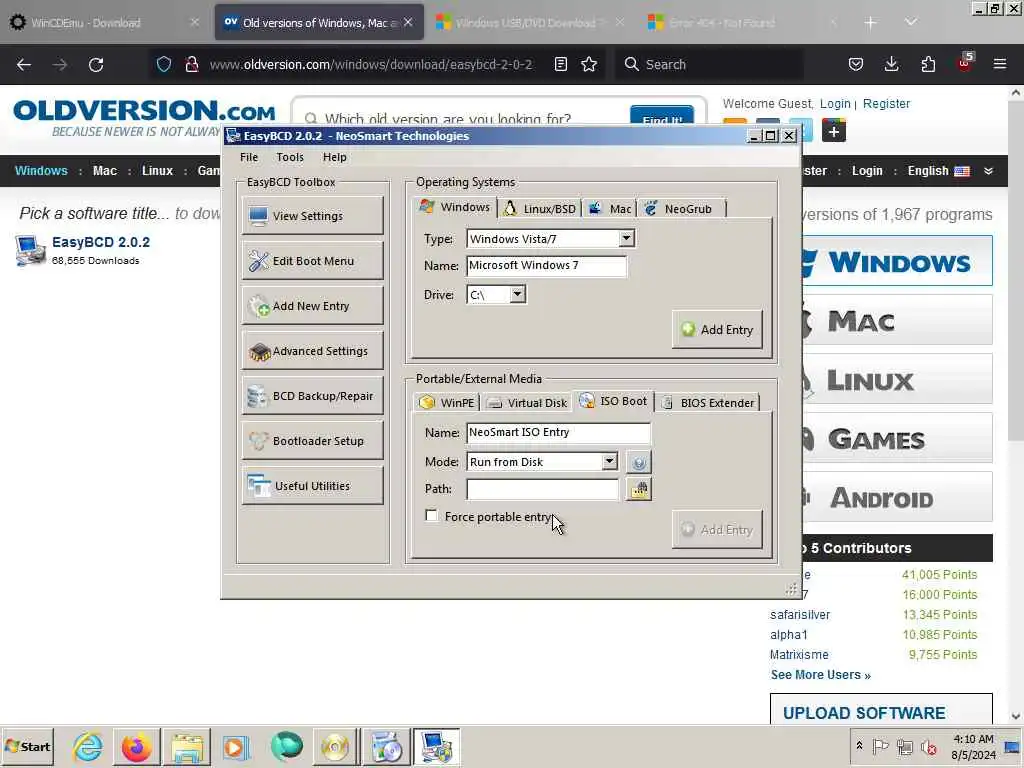Expand the English language selector
Viewport: 1024px width, 768px height.
click(x=950, y=171)
